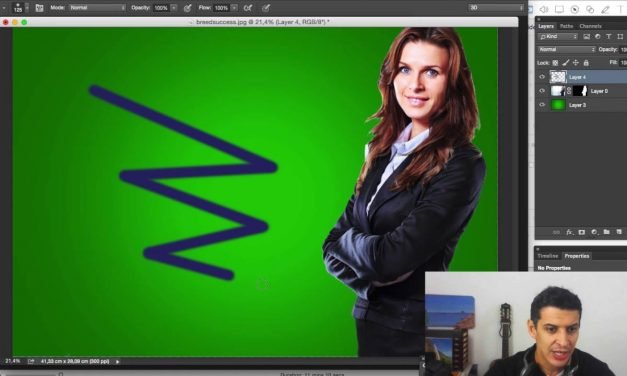Select the Layer 4 name
The width and height of the screenshot is (627, 376).
pos(577,77)
